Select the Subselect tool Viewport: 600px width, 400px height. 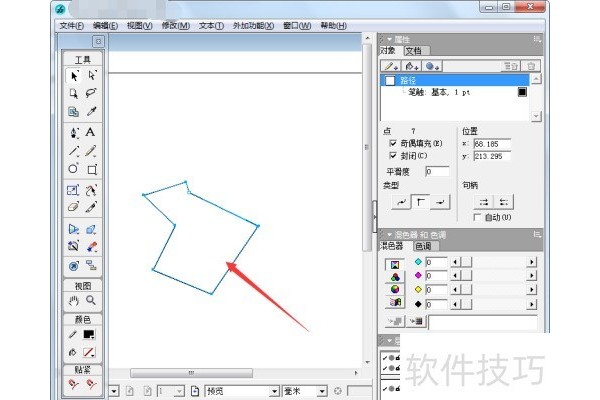(x=92, y=75)
